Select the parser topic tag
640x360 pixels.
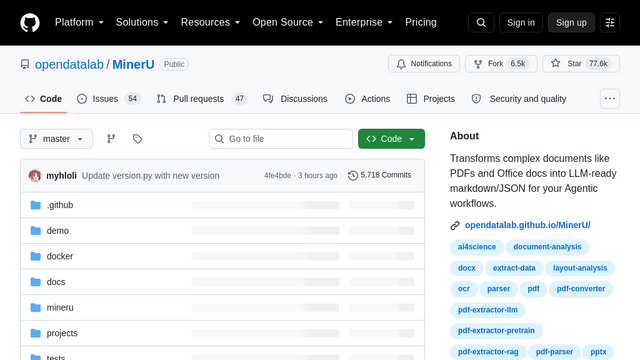(499, 289)
